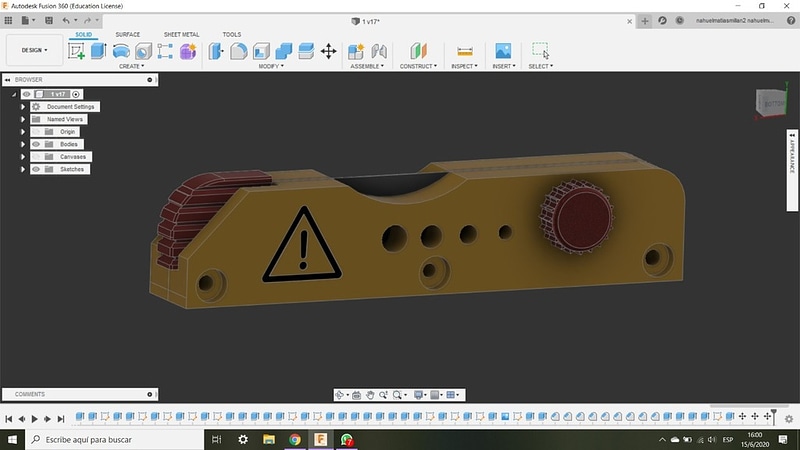Click the Job Status clock icon
This screenshot has width=800, height=450.
pyautogui.click(x=680, y=20)
